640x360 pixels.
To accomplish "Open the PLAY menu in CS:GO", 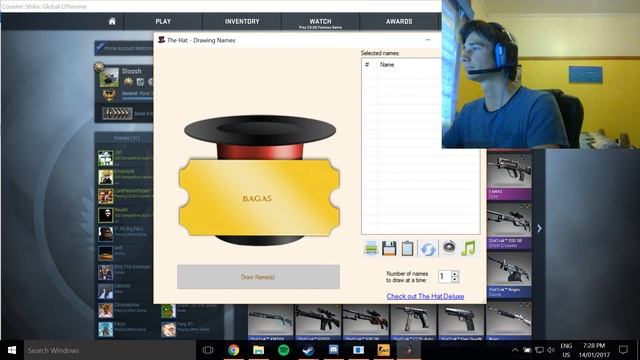I will click(x=163, y=21).
